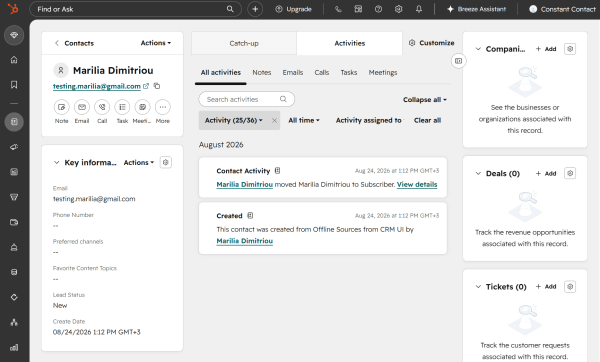
Task: Switch to the Activities tab
Action: click(x=350, y=43)
